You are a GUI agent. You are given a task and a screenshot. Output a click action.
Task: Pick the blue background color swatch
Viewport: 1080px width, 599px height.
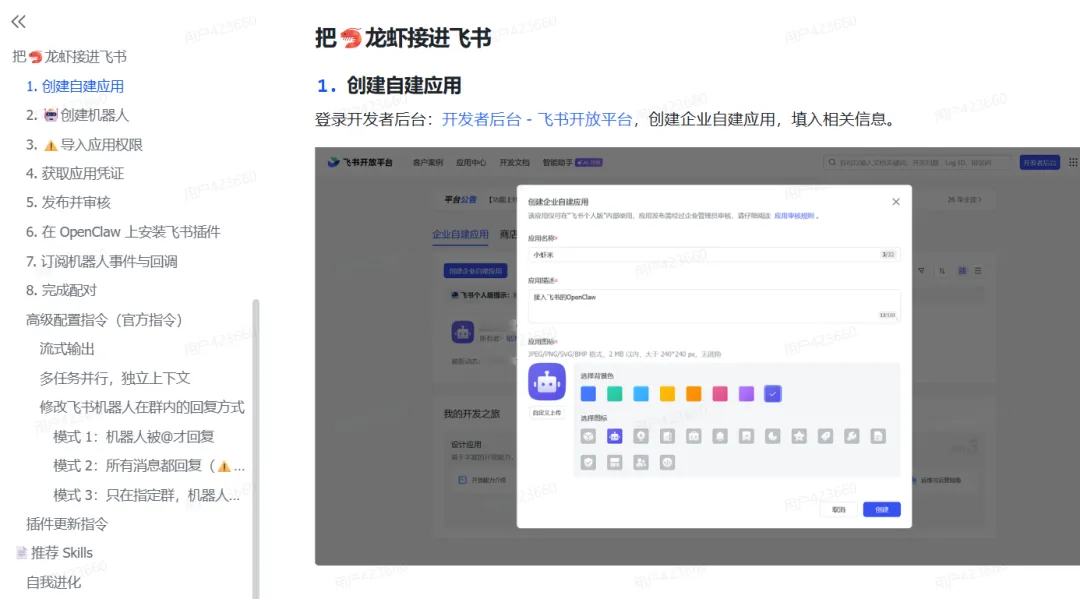(588, 394)
